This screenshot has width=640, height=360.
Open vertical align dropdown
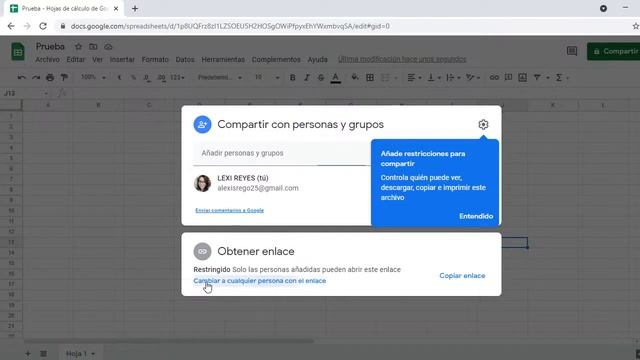point(434,78)
